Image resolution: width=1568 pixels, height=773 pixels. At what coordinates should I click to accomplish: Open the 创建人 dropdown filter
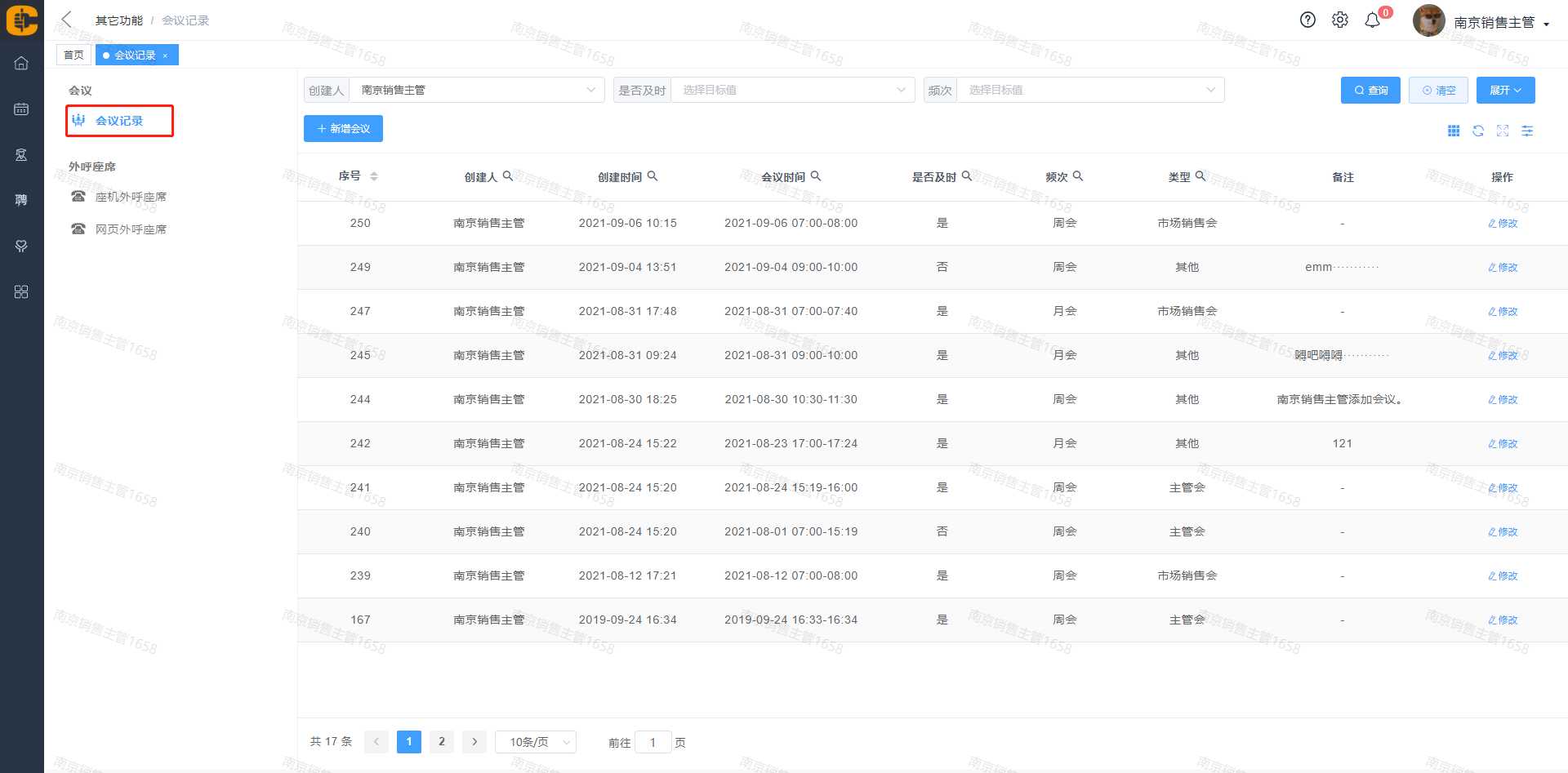point(476,90)
